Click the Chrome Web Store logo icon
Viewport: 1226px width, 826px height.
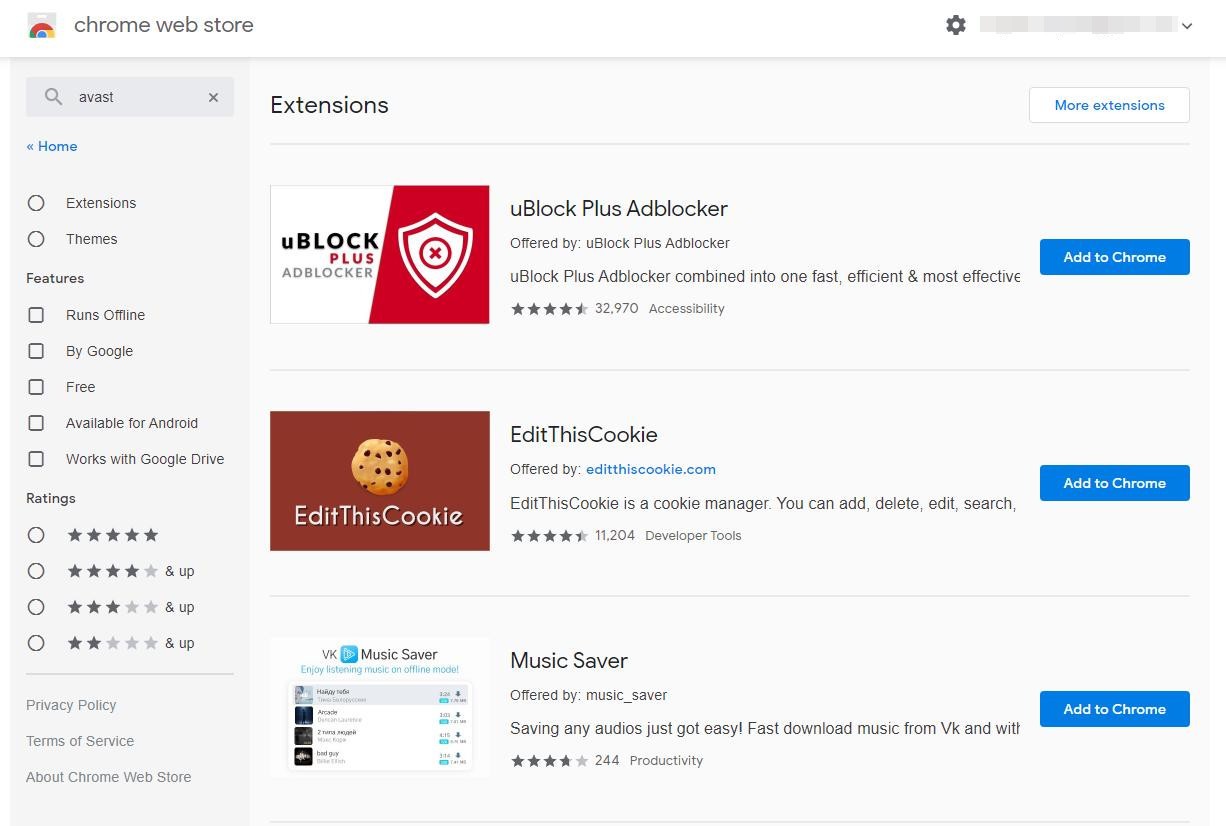pyautogui.click(x=41, y=24)
